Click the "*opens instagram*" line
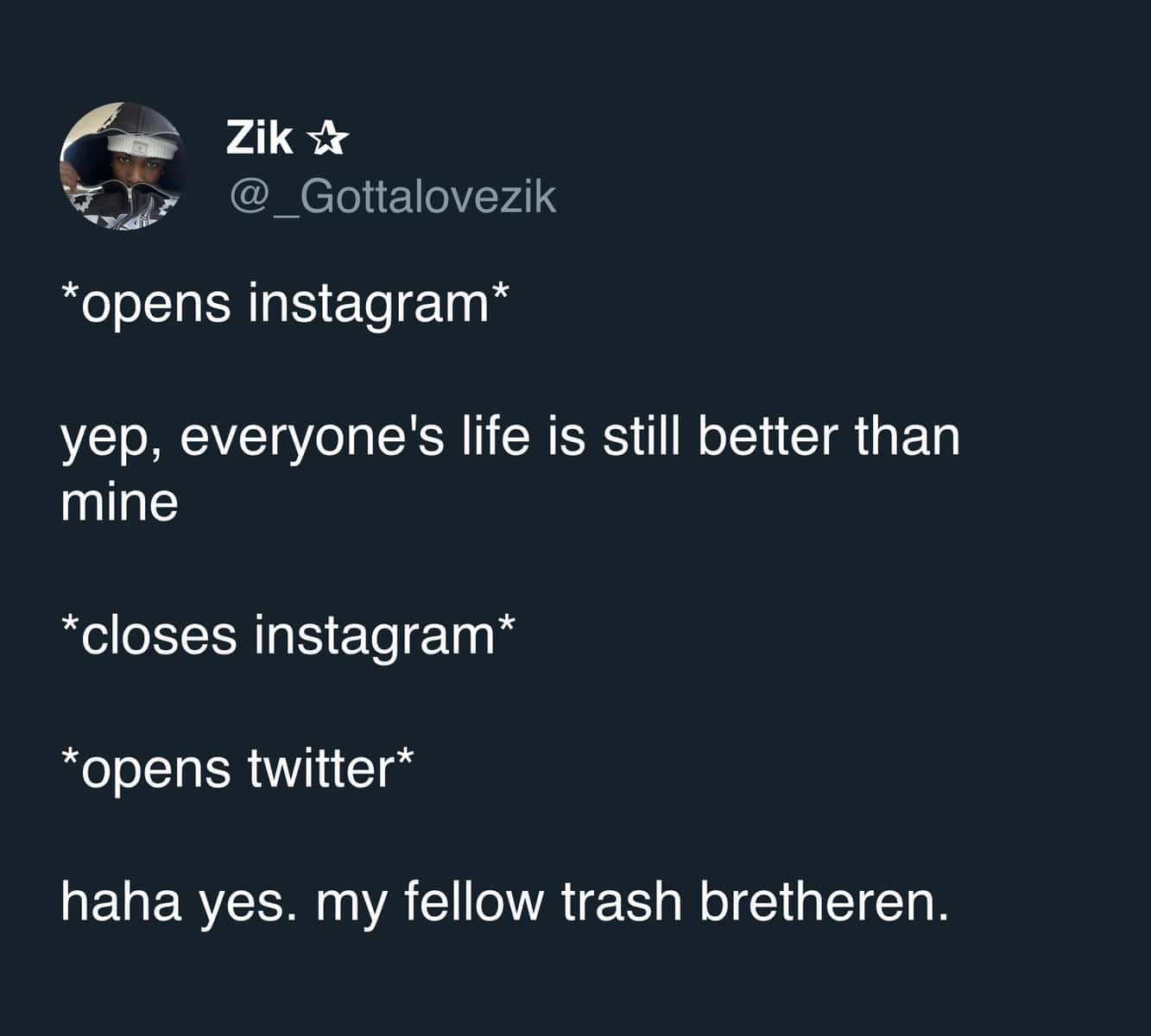The image size is (1151, 1036). [x=284, y=306]
